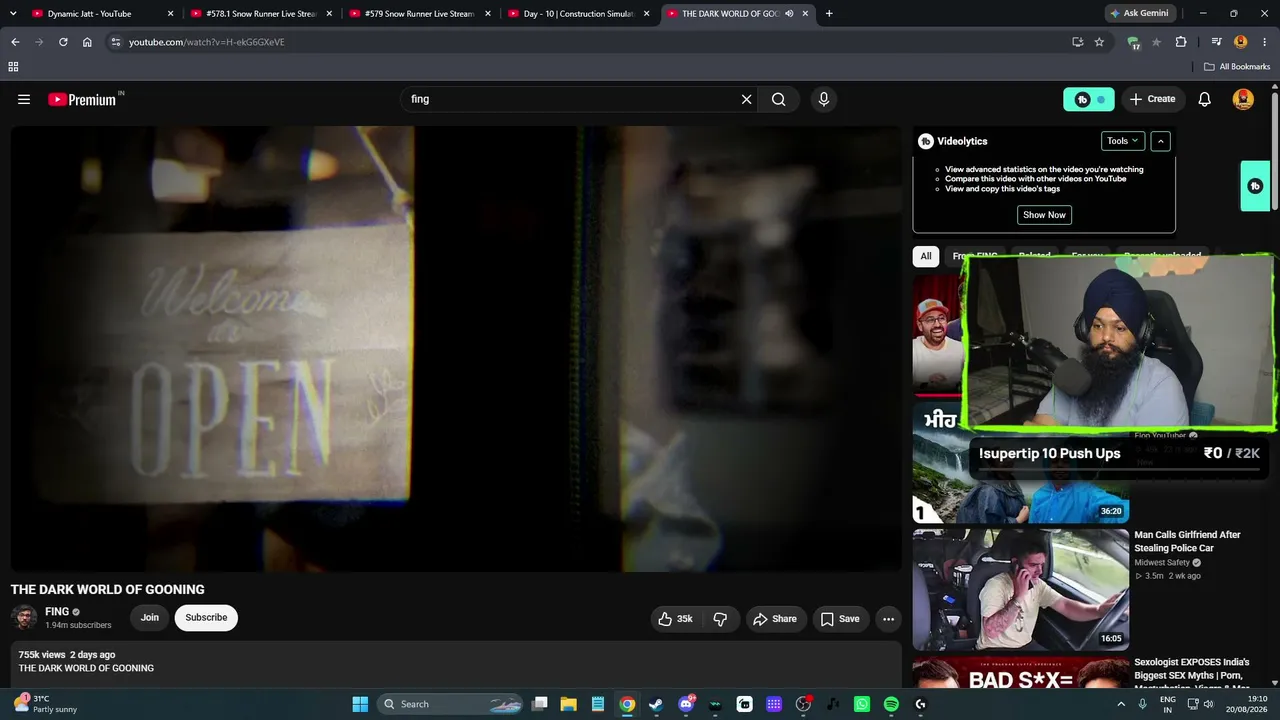Close the Dynamic Jatt YouTube tab
The width and height of the screenshot is (1280, 720).
171,14
